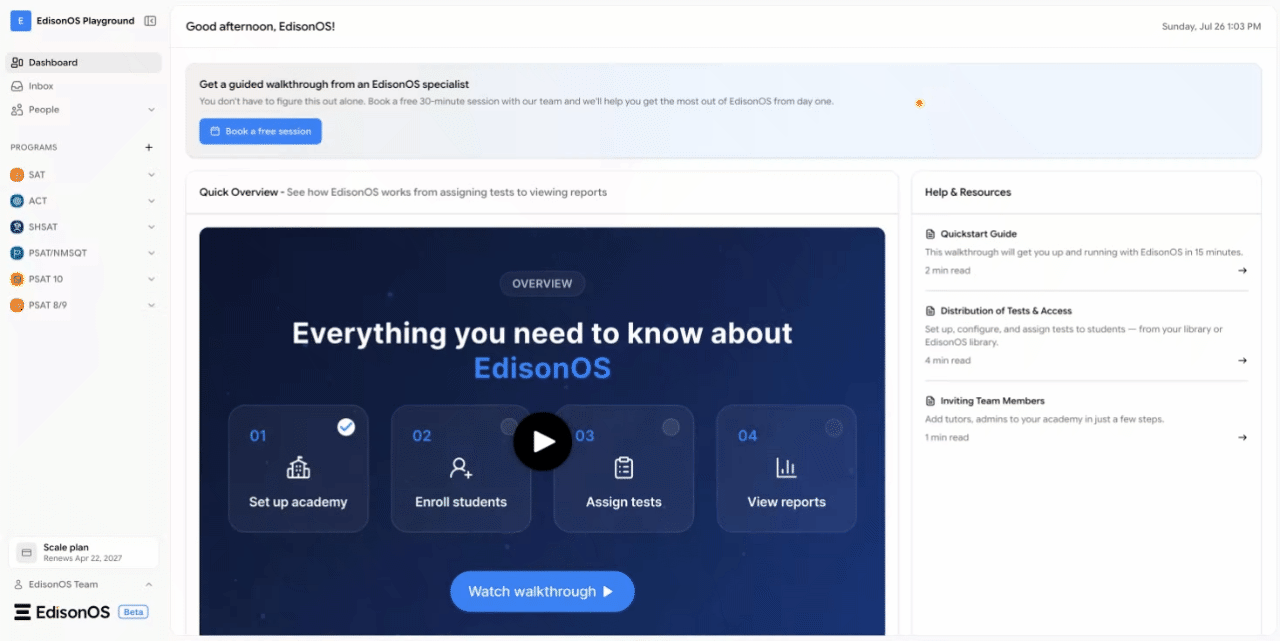
Task: Click the People group icon
Action: click(17, 110)
